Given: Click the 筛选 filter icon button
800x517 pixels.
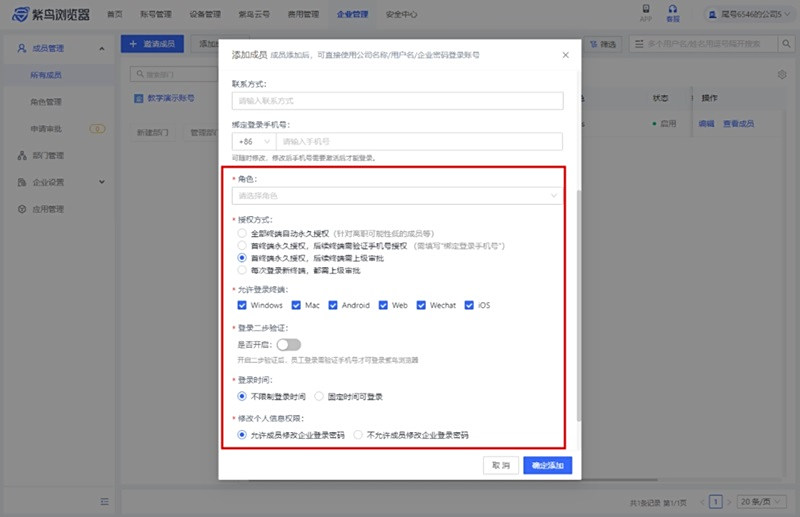Looking at the screenshot, I should click(x=606, y=45).
